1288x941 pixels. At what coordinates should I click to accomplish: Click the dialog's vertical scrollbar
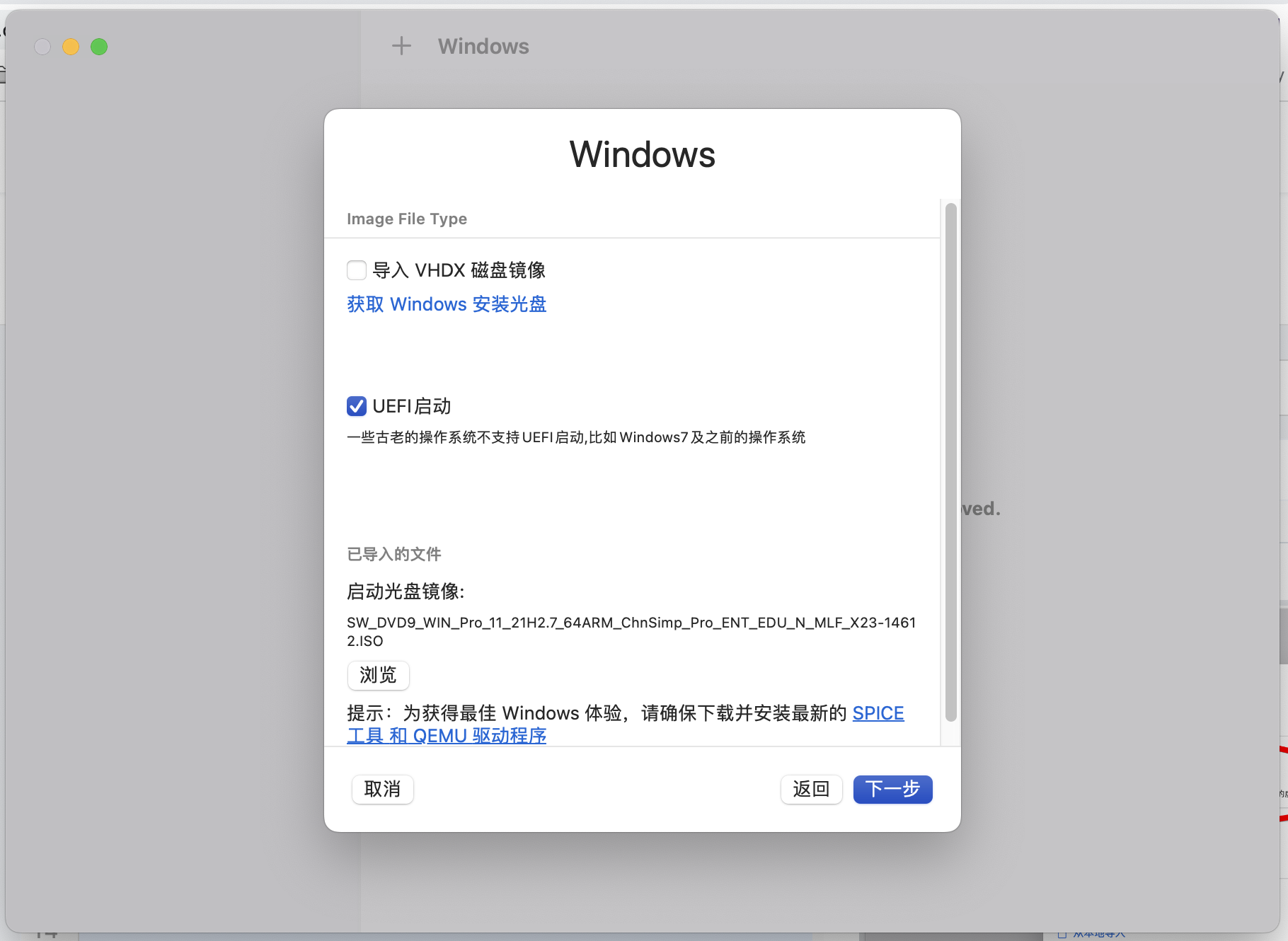[x=951, y=462]
